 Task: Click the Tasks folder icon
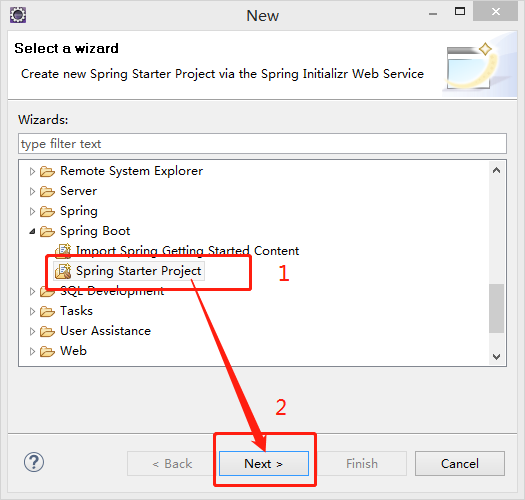tap(47, 311)
